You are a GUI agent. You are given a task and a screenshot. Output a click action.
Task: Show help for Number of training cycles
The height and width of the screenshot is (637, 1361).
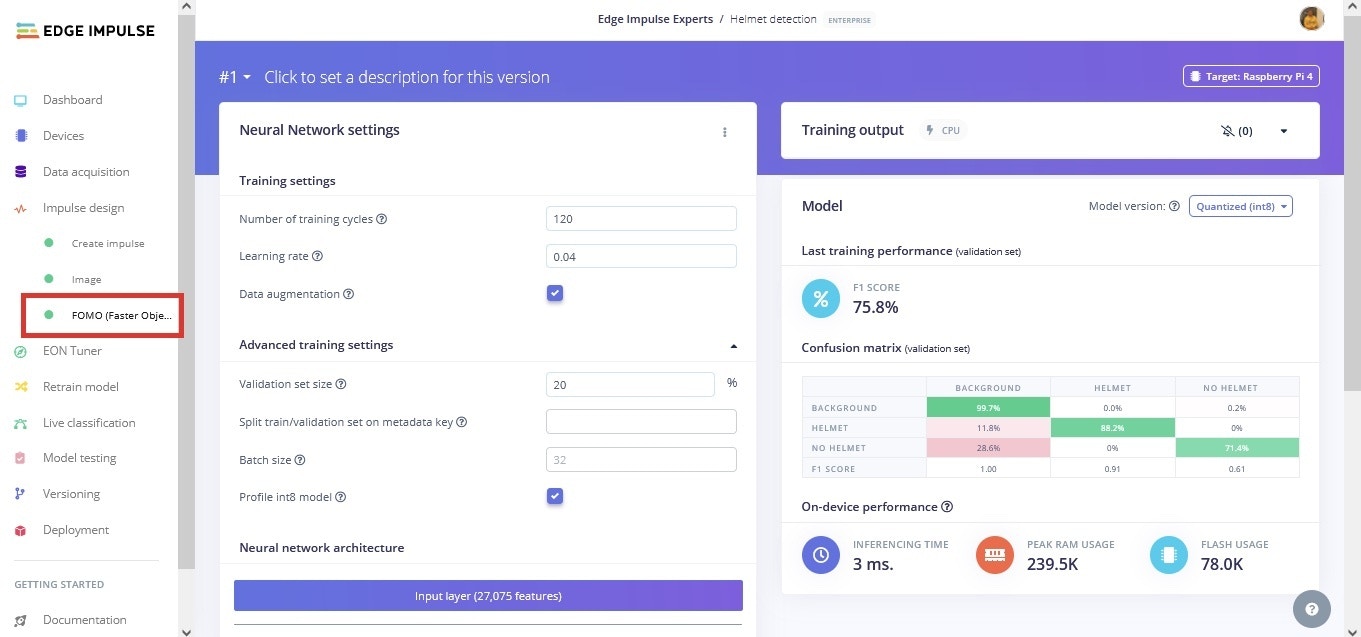381,219
